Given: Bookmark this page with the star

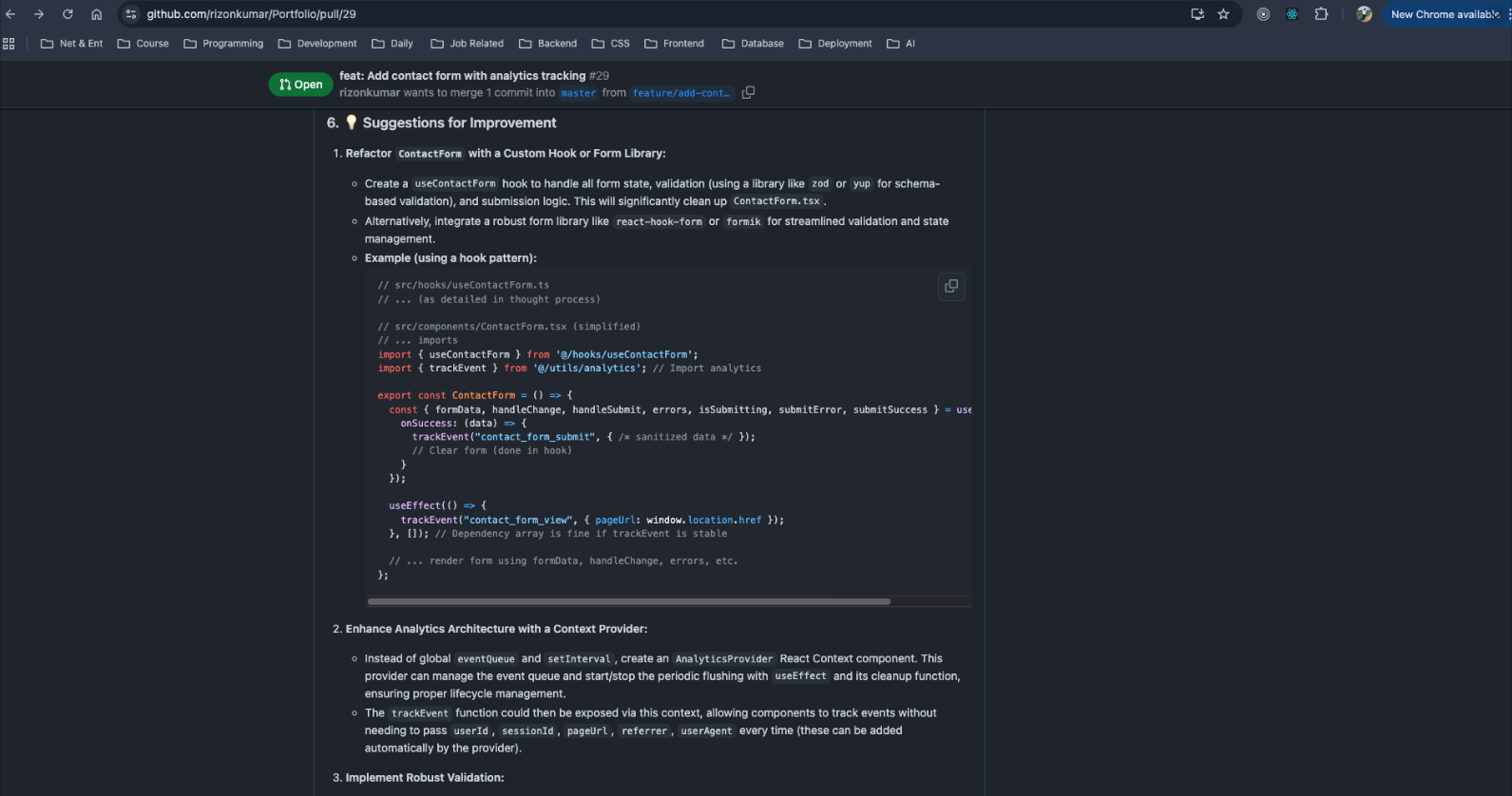Looking at the screenshot, I should [x=1224, y=14].
